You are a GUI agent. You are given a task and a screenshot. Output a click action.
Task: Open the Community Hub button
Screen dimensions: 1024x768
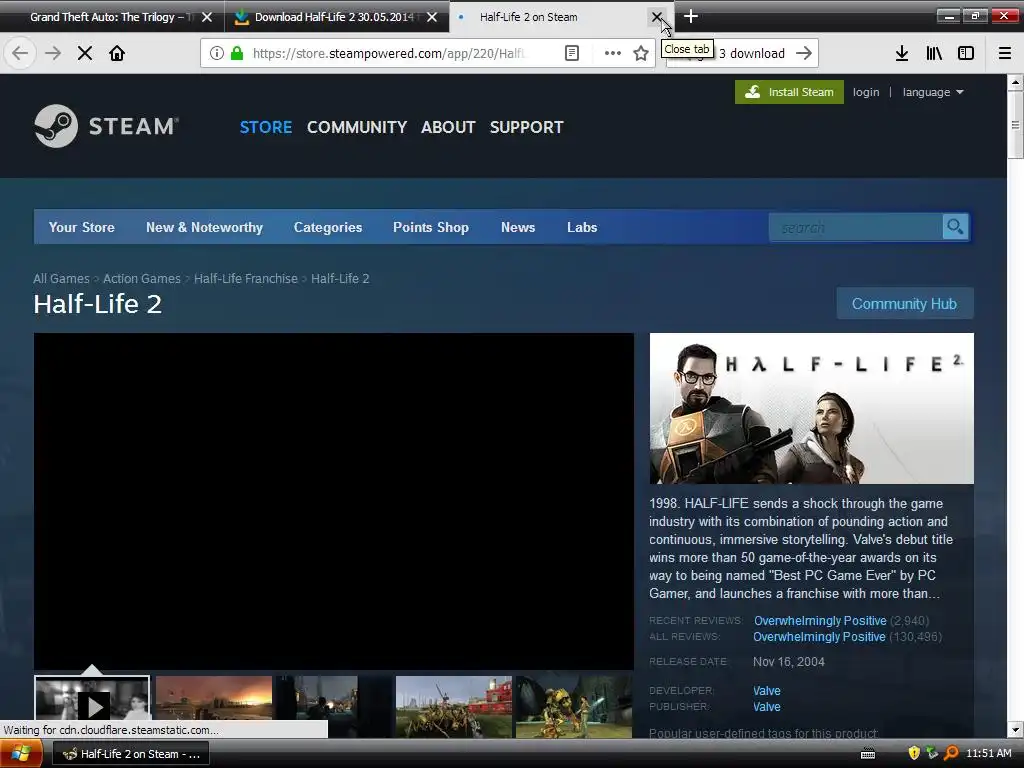tap(904, 304)
